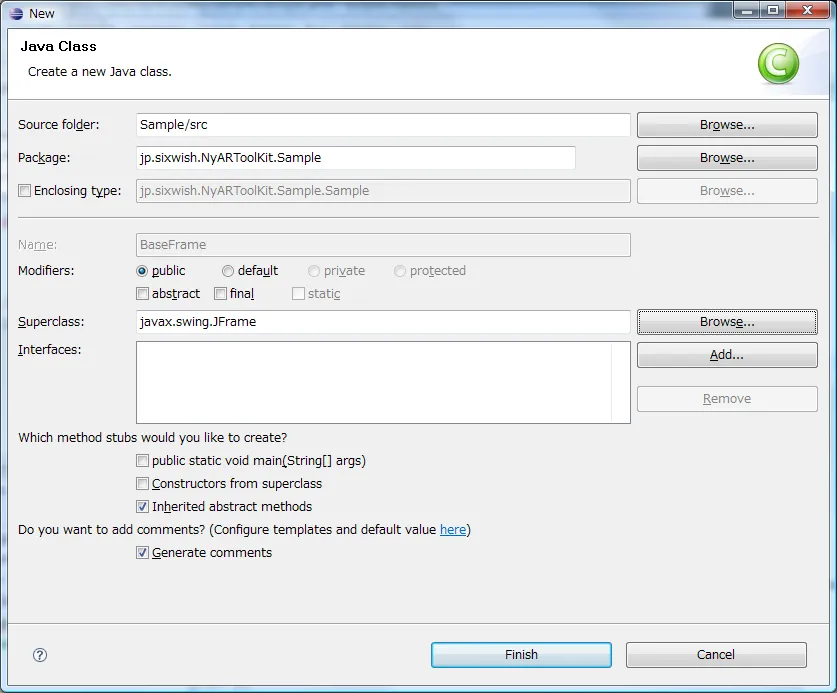The image size is (837, 693).
Task: Click the 'Create a new Java class.' description
Action: point(100,72)
